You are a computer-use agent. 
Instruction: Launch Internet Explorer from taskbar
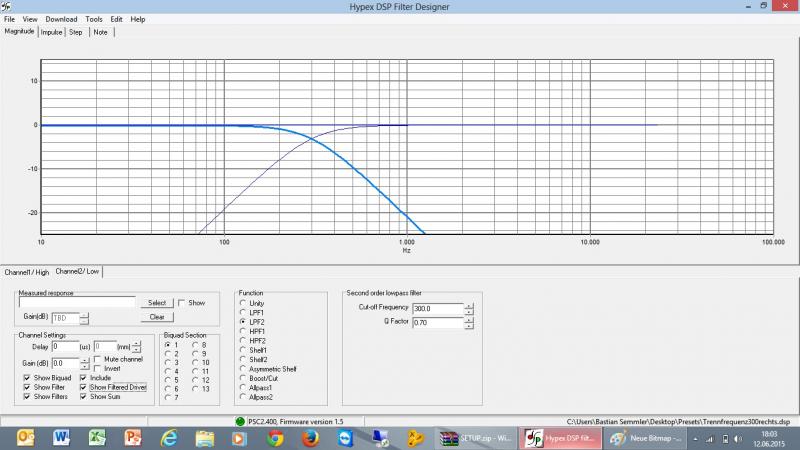[x=169, y=438]
